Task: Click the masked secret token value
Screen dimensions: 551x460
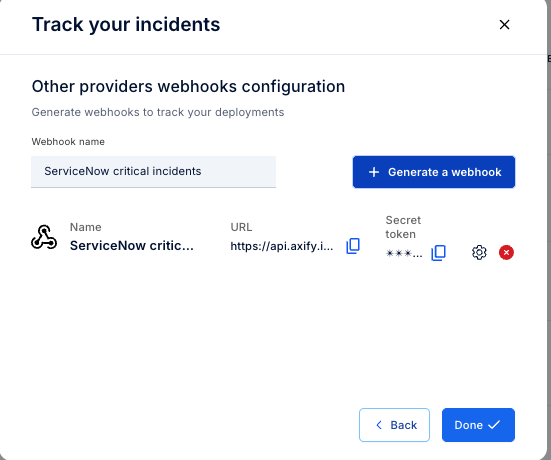Action: 404,253
